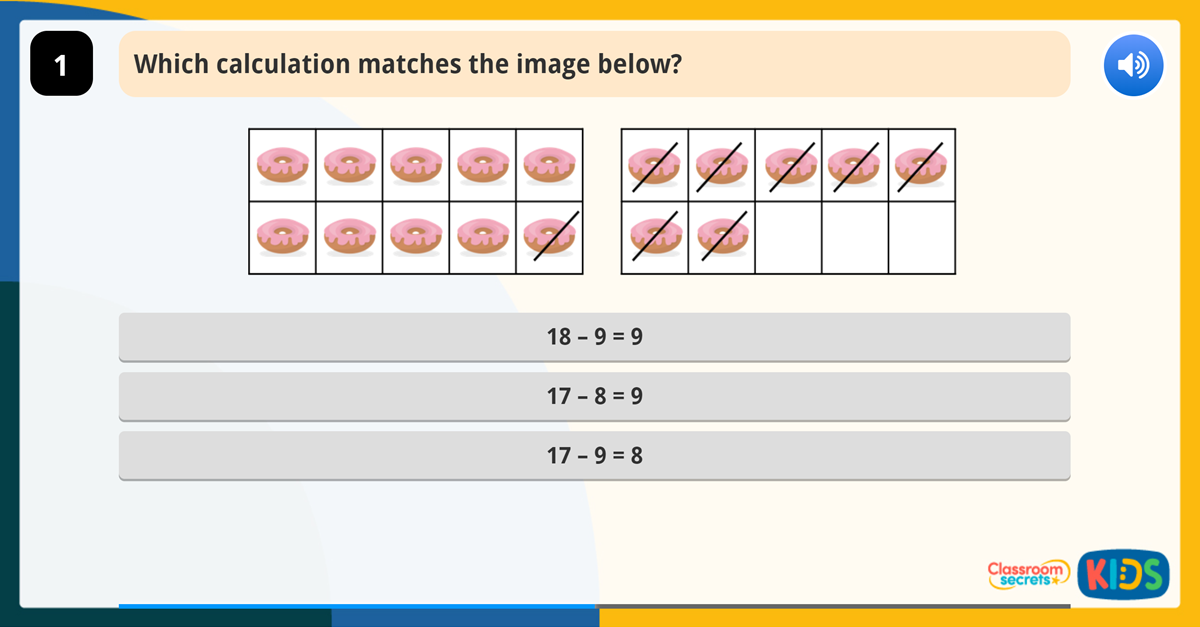
Task: Click the middle empty cell in right frame
Action: (x=855, y=239)
